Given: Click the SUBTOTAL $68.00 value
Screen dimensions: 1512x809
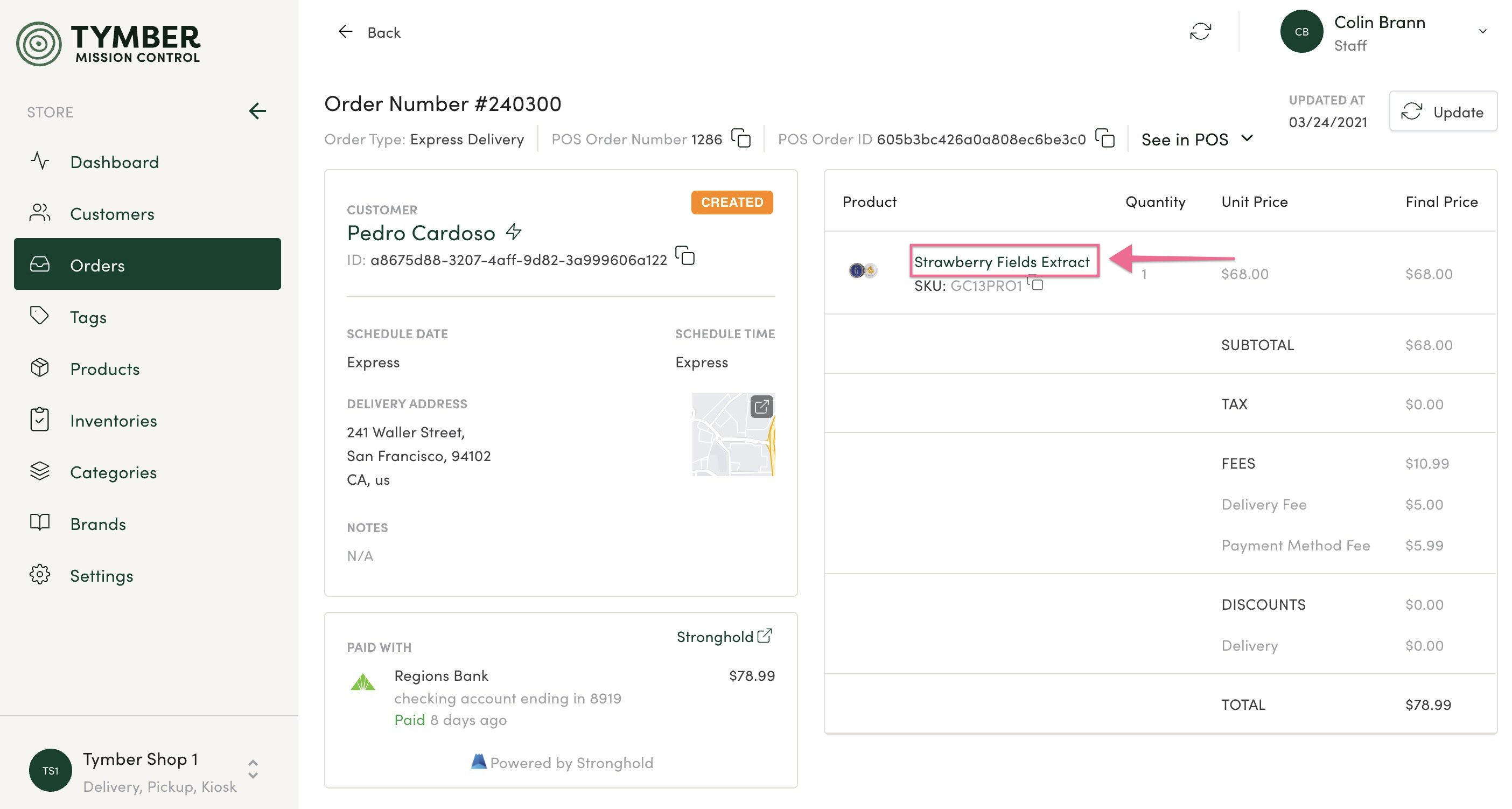Looking at the screenshot, I should pos(1429,345).
